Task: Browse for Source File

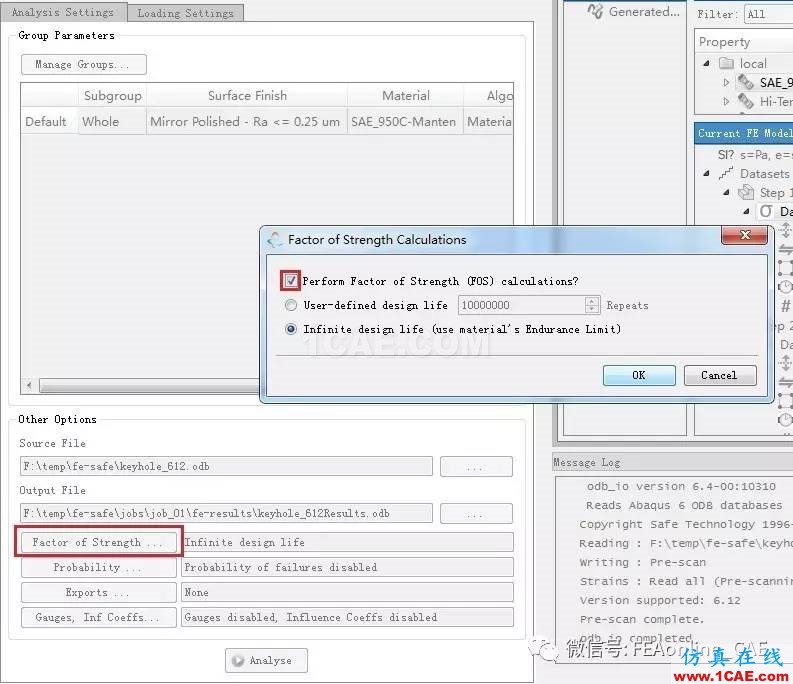Action: tap(476, 466)
